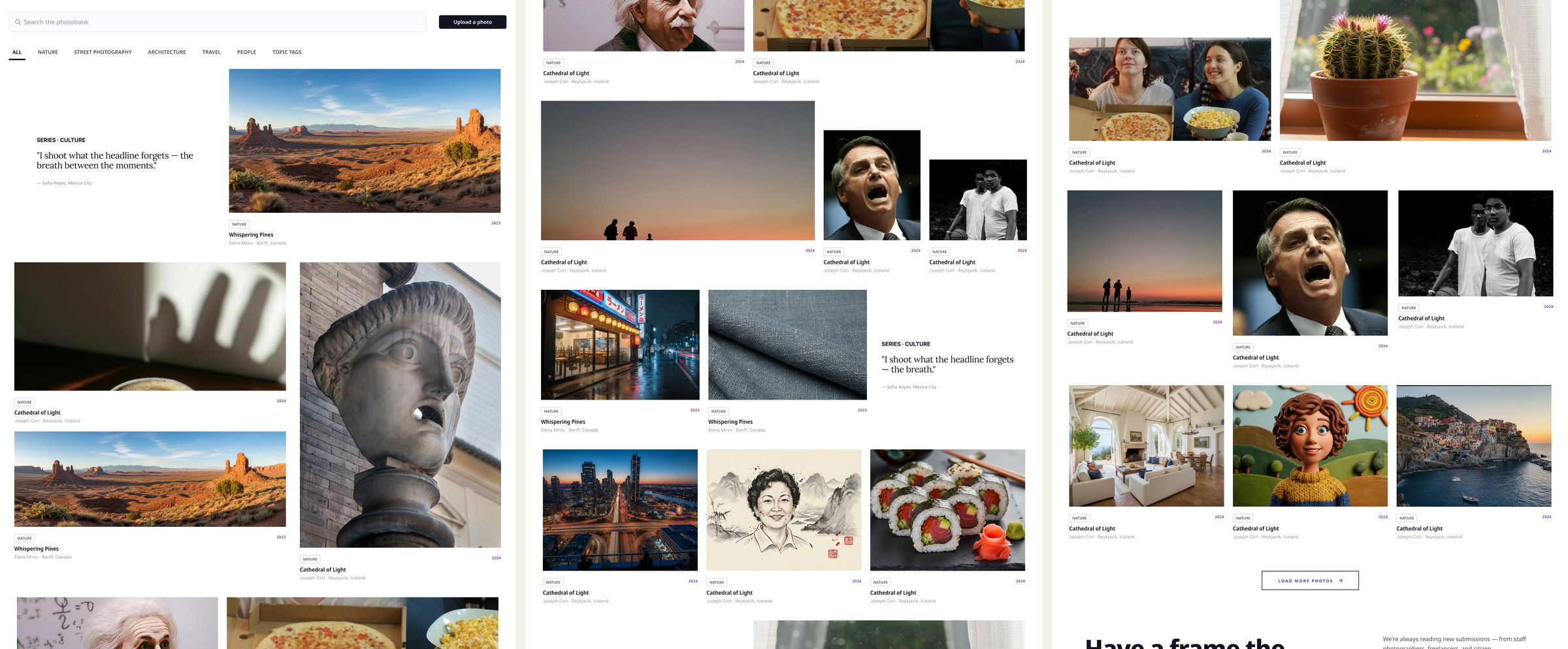Click 'Cathedral of Light' title under sushi photo

(893, 593)
